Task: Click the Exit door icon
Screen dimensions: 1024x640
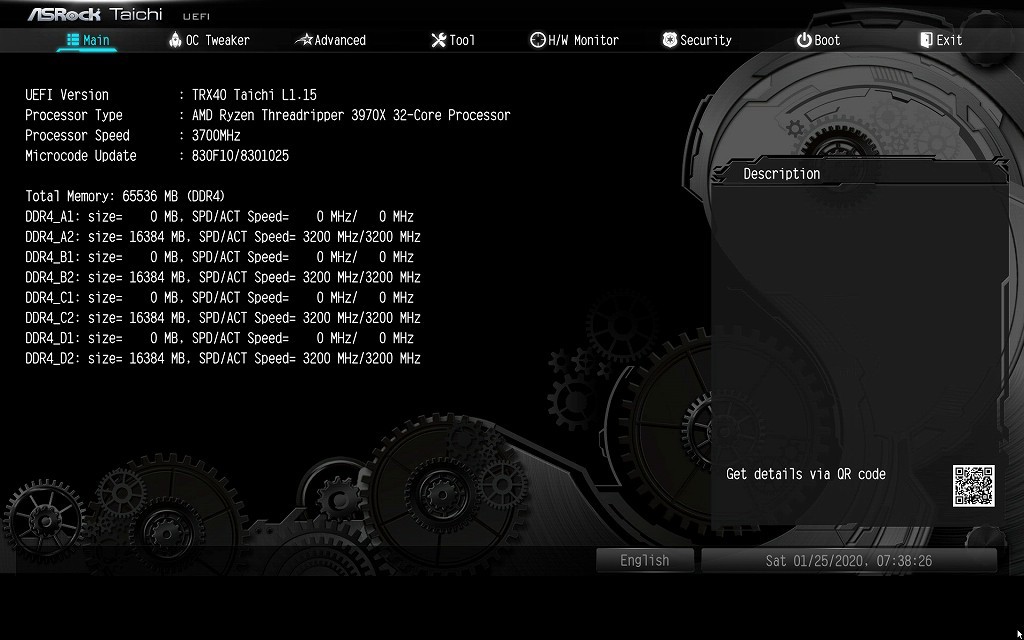Action: point(926,40)
